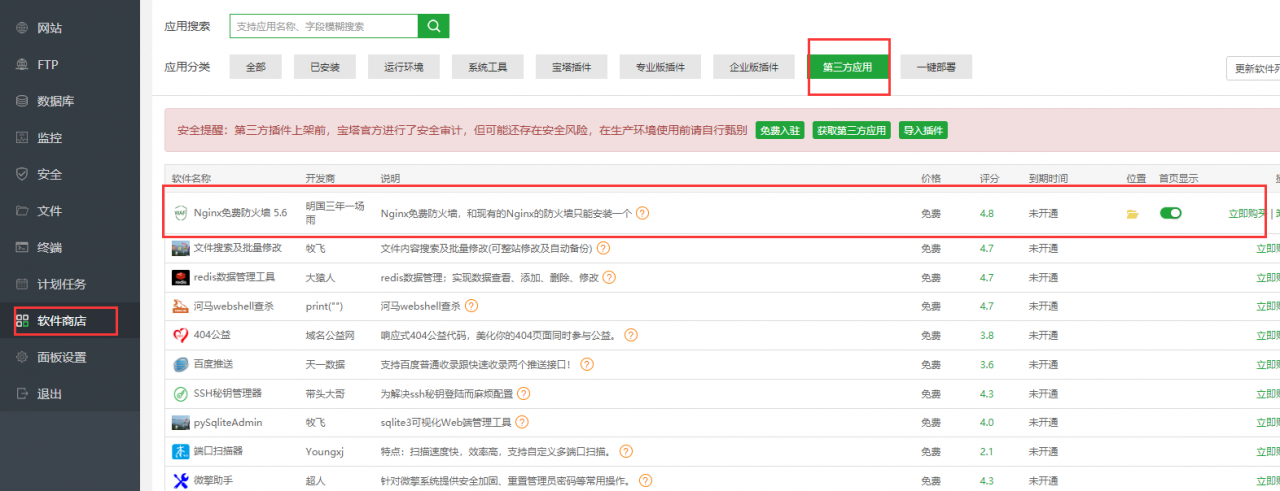Select the 已安装 category tab
1280x491 pixels.
(x=325, y=67)
